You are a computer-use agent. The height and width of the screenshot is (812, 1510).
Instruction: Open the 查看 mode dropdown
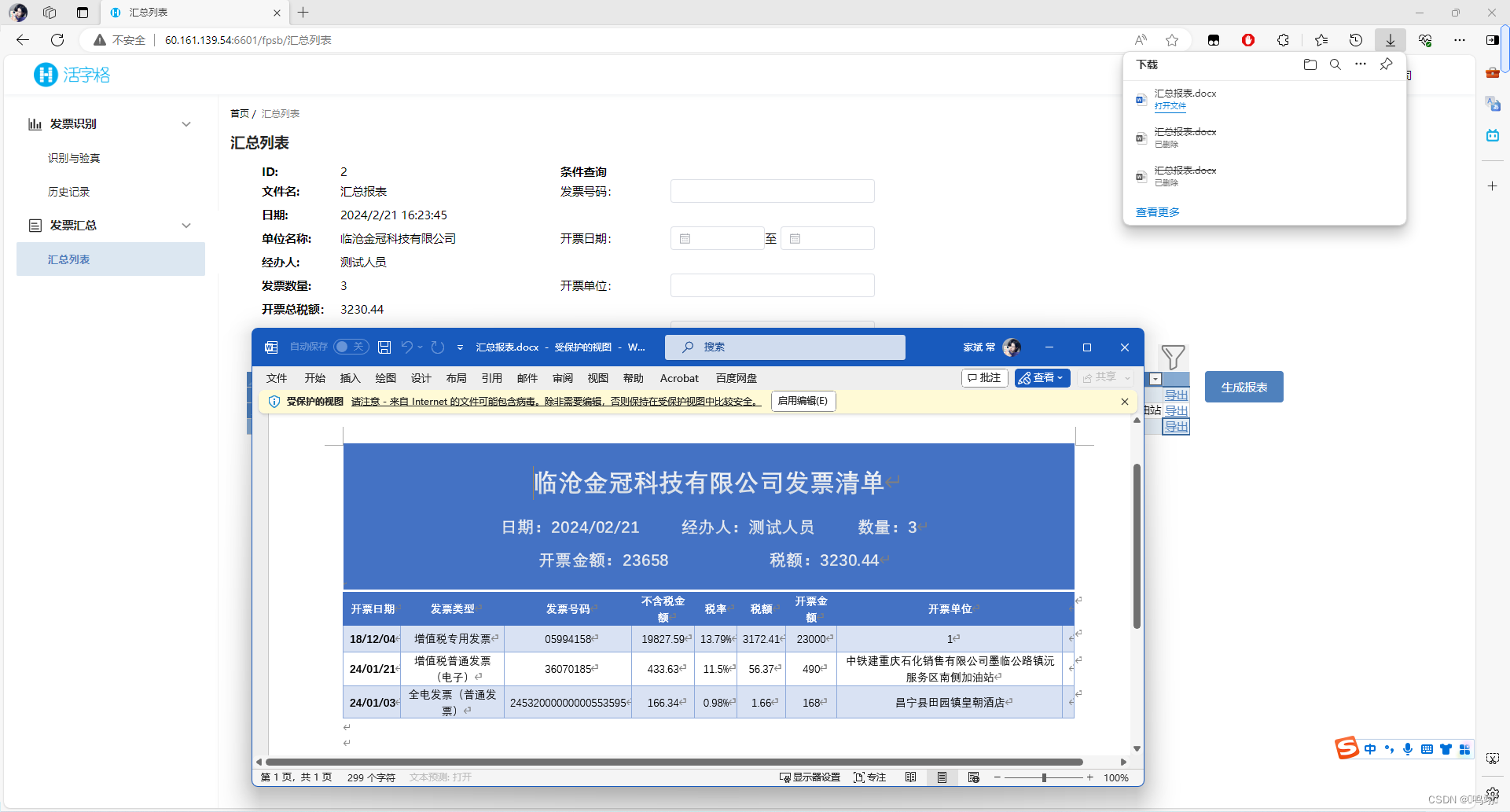[1042, 378]
